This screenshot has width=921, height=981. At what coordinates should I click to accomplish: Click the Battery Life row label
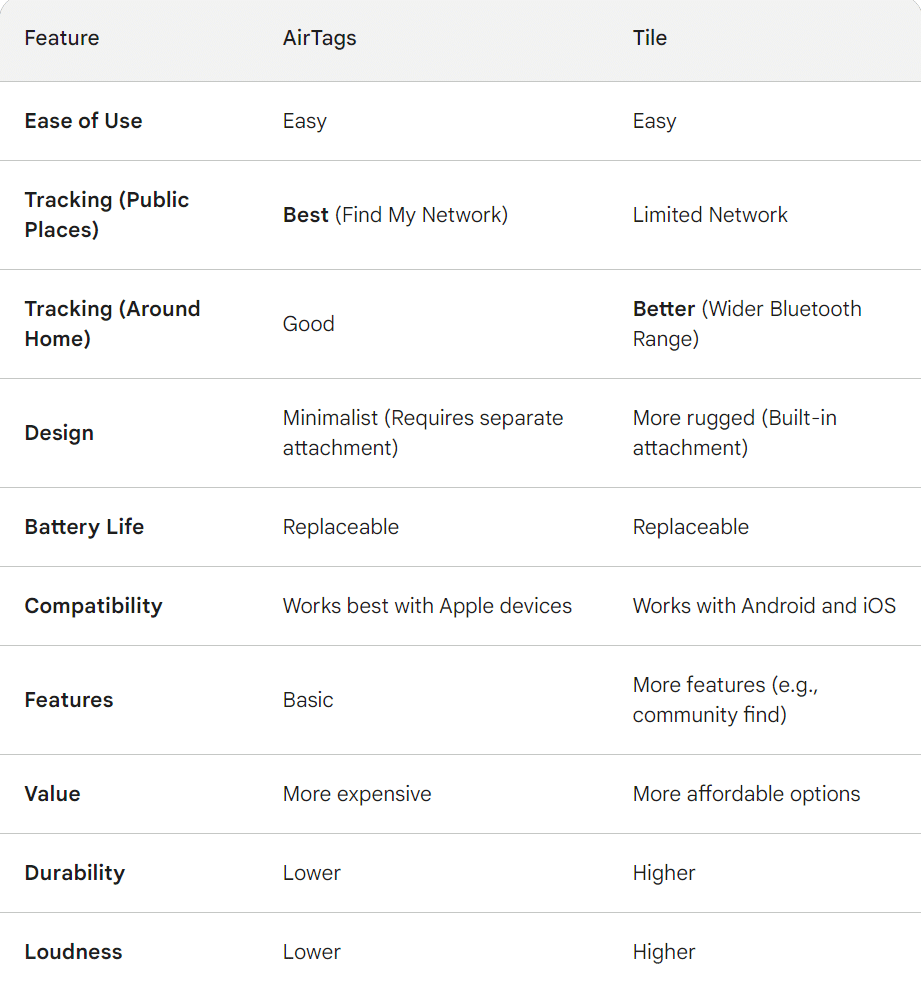84,527
